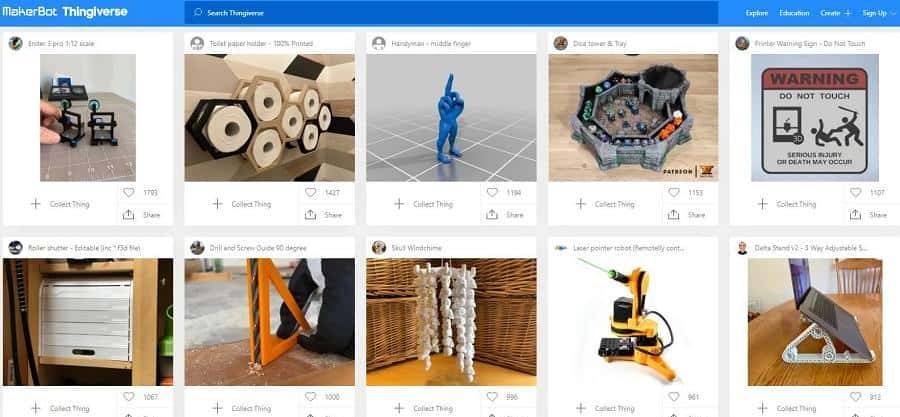Open the Explore menu
This screenshot has width=900, height=417.
757,13
